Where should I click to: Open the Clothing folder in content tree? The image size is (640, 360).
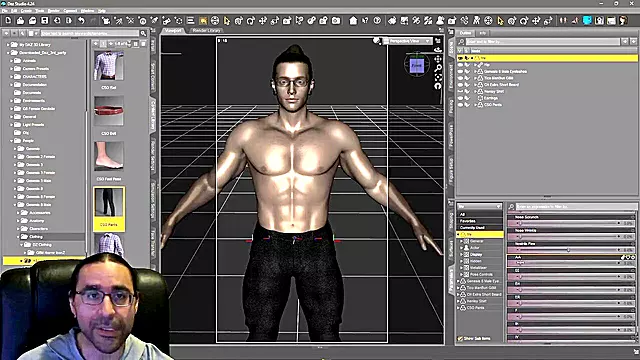pyautogui.click(x=36, y=237)
